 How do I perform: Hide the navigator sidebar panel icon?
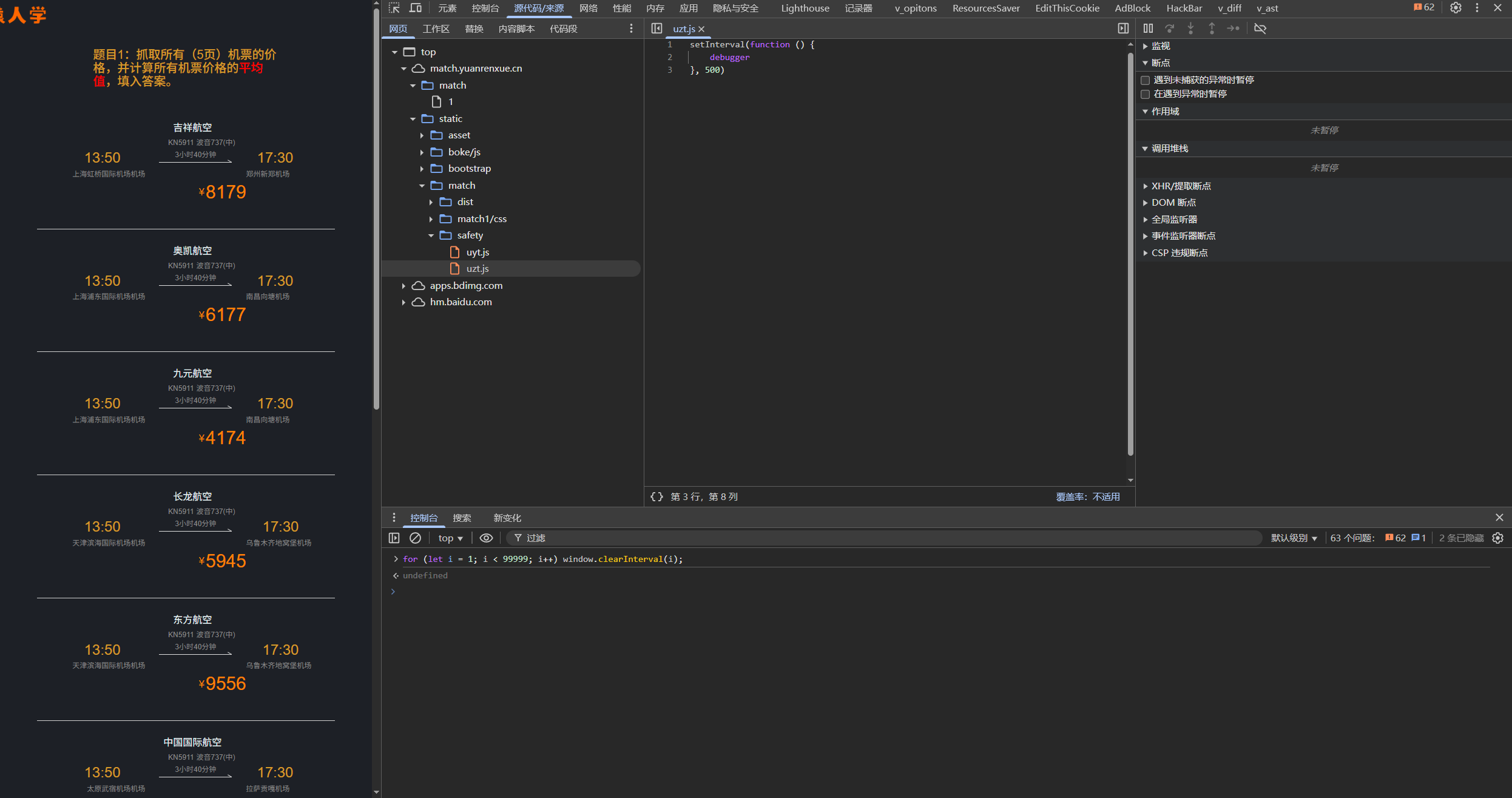656,28
